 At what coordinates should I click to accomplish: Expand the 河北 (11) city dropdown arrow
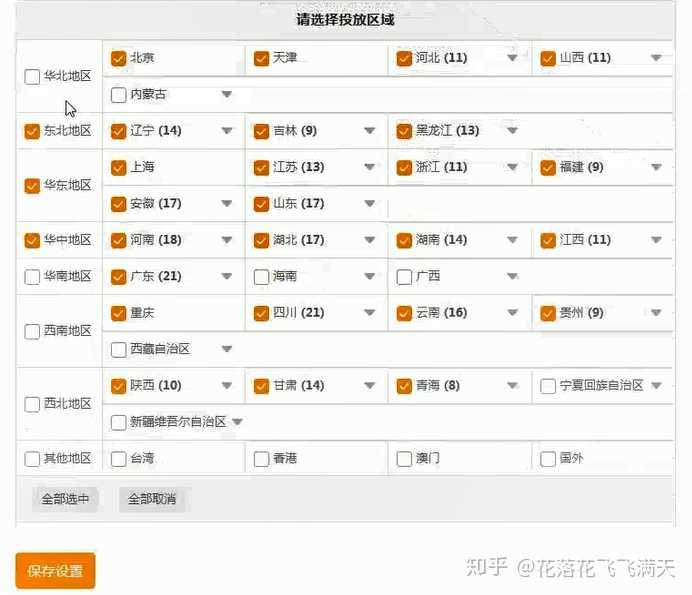coord(513,58)
